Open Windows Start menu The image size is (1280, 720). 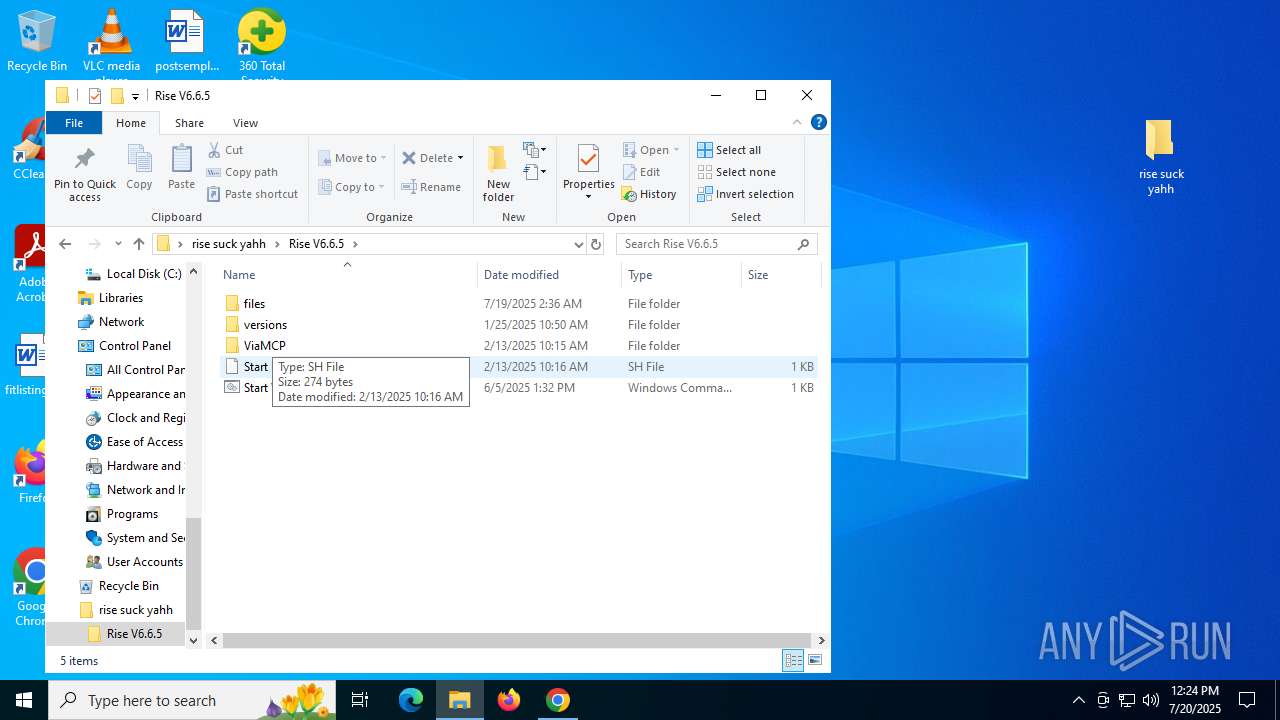pyautogui.click(x=24, y=700)
